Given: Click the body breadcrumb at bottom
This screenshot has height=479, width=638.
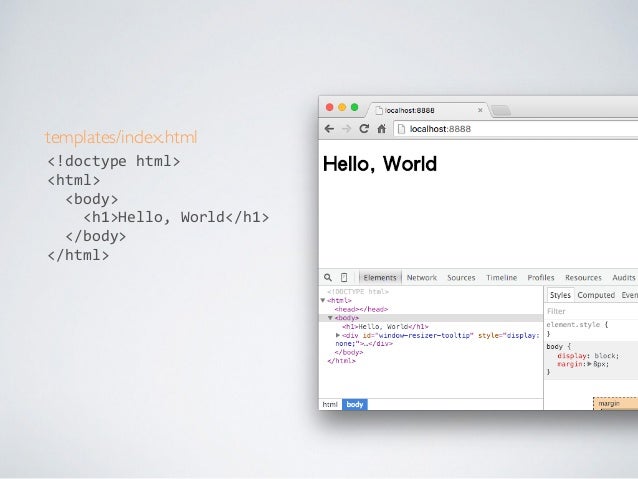Looking at the screenshot, I should tap(355, 405).
